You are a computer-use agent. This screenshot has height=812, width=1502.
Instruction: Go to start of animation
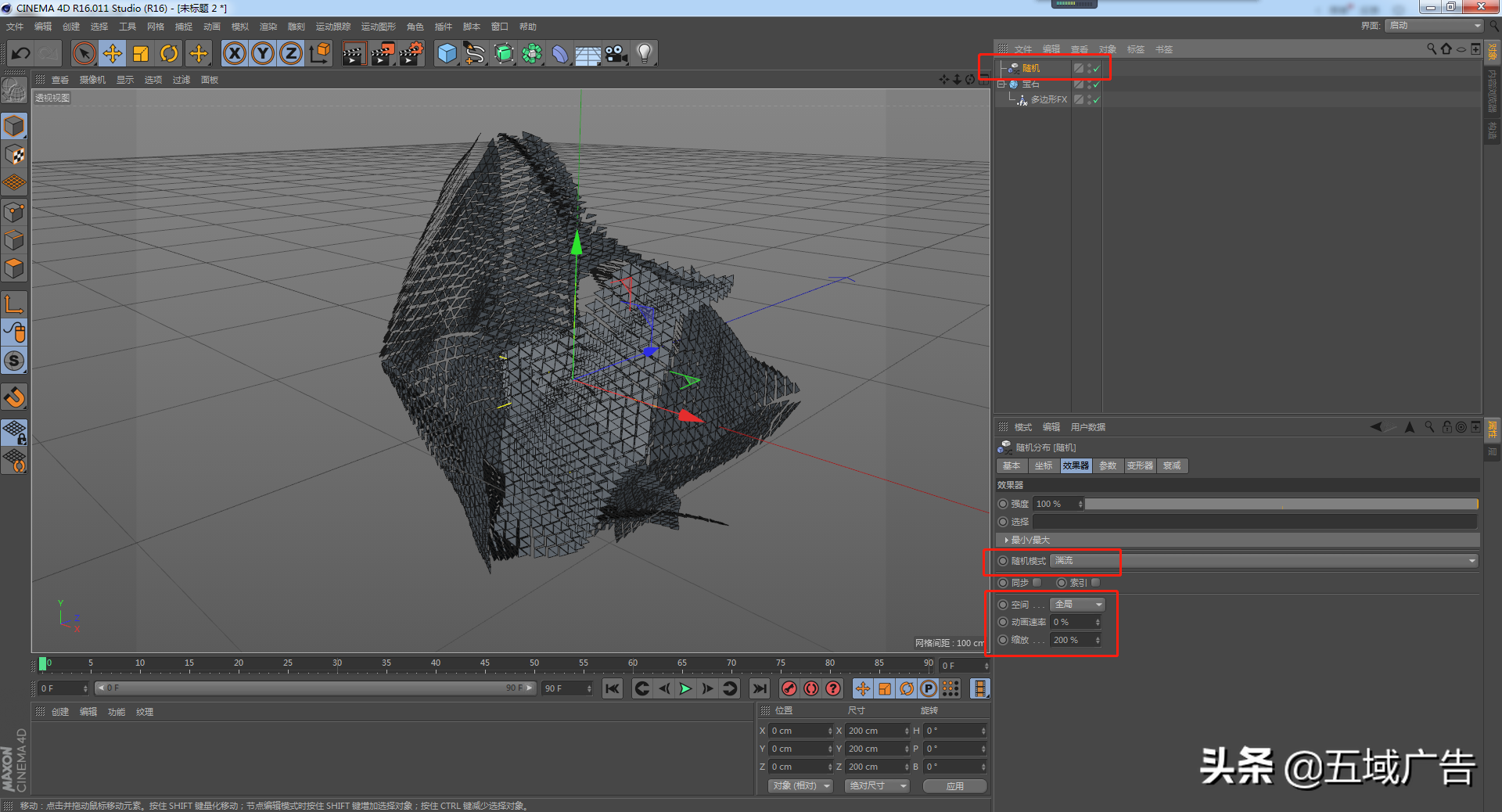pos(613,688)
